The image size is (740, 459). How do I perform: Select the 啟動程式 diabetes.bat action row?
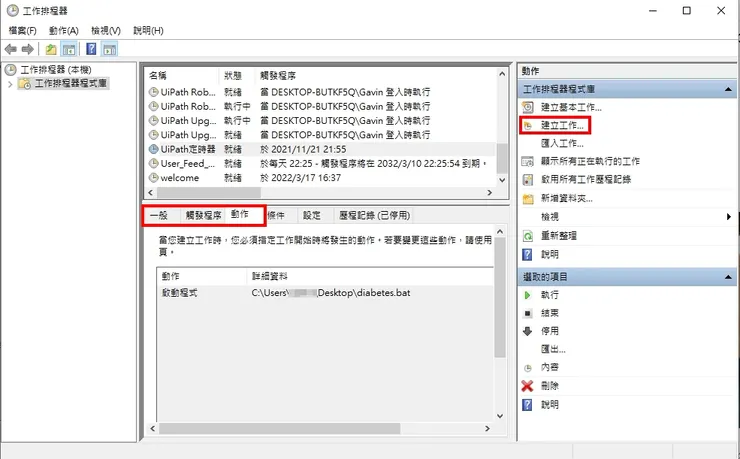point(325,293)
